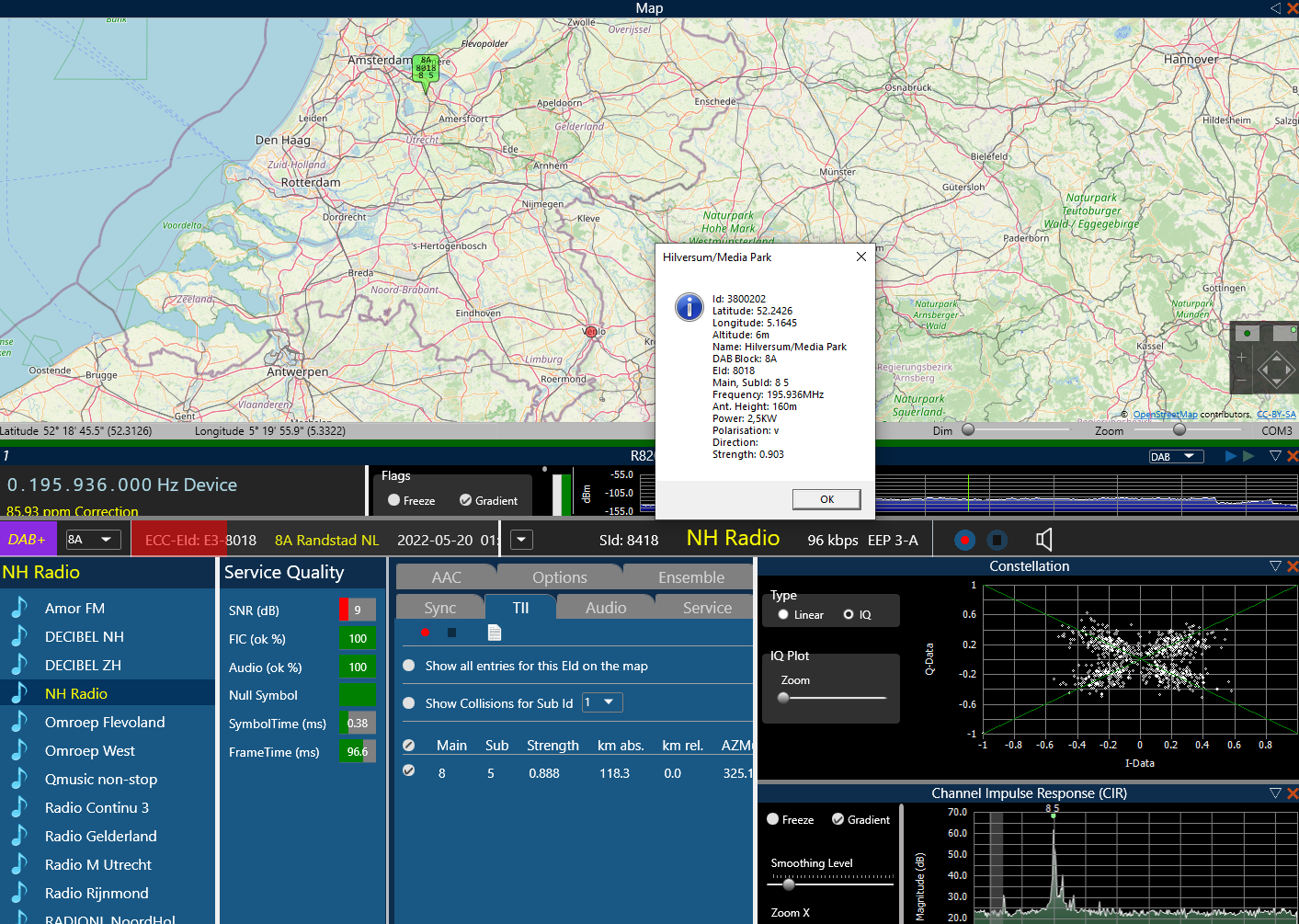
Task: Close the Hilversum/Media Park dialog
Action: point(861,257)
